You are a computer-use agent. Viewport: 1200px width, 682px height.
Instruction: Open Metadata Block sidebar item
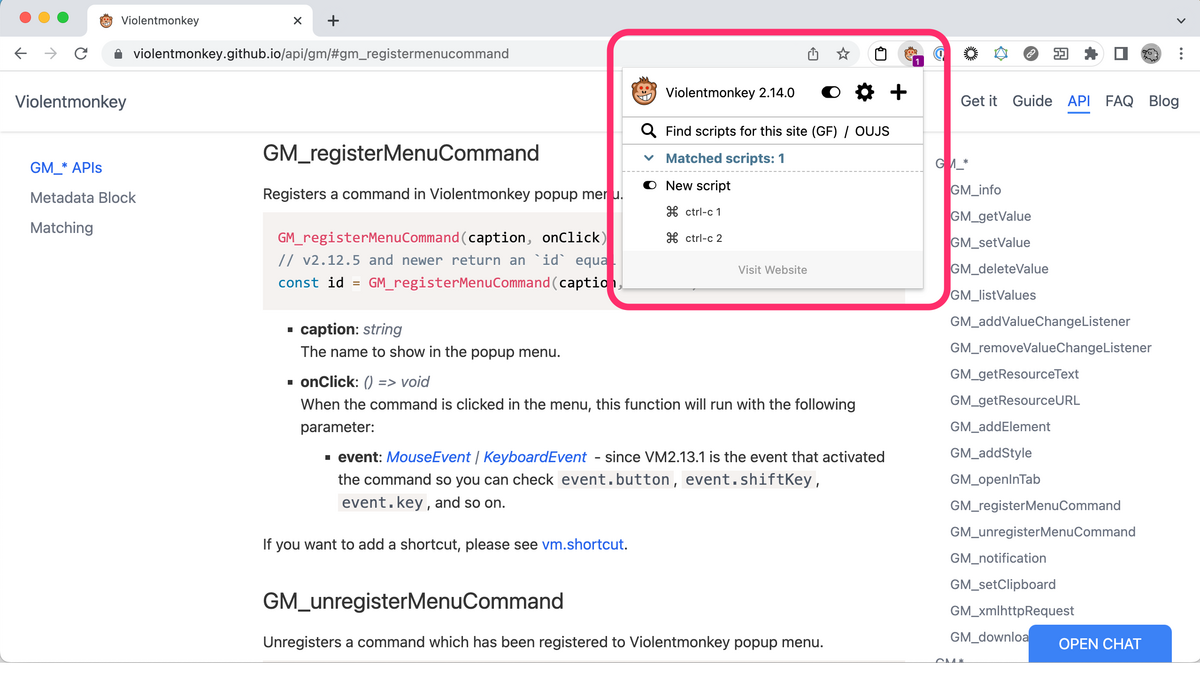point(83,198)
